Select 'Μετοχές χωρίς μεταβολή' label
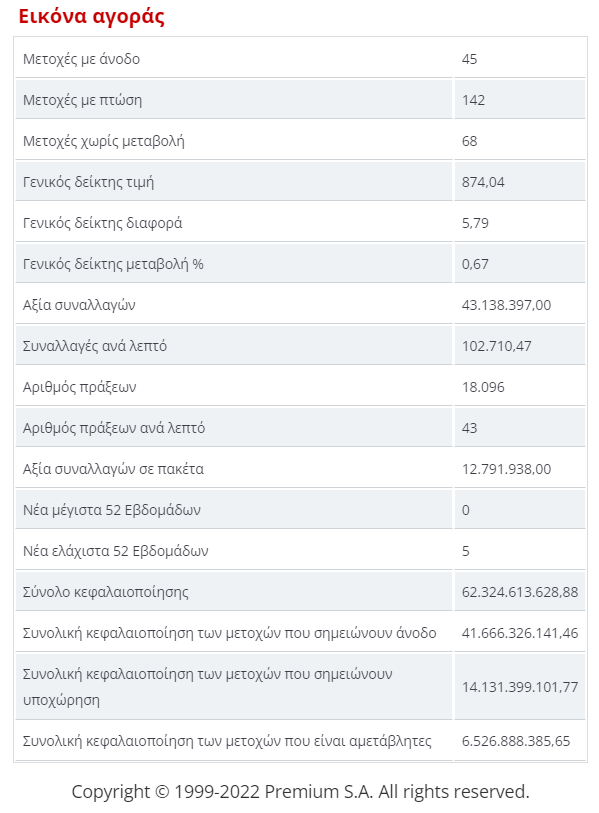Viewport: 599px width, 813px height. point(104,141)
